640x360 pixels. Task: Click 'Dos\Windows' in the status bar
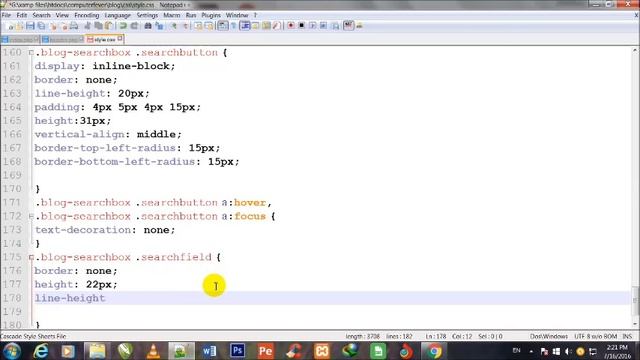click(549, 336)
